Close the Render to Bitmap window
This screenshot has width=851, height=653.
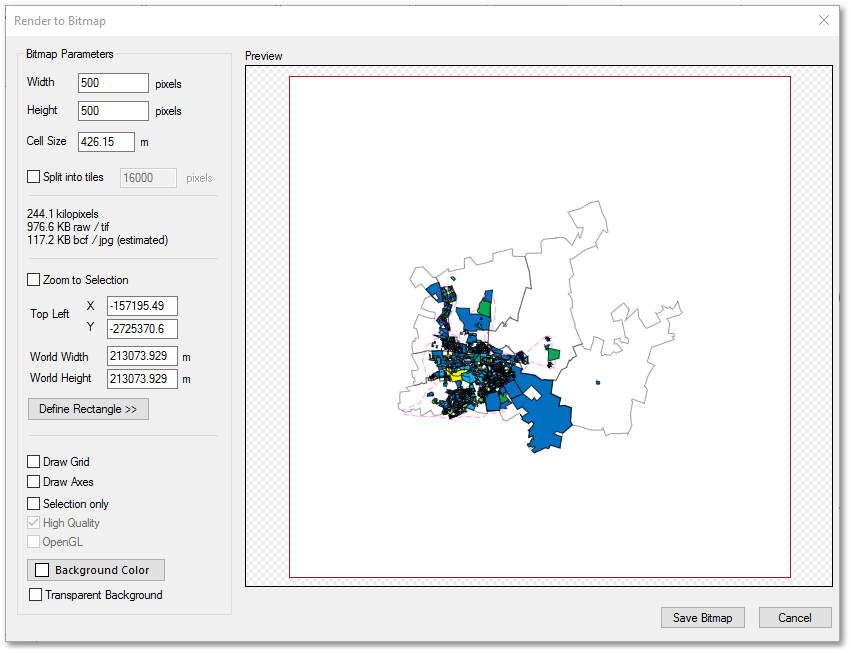[x=824, y=20]
